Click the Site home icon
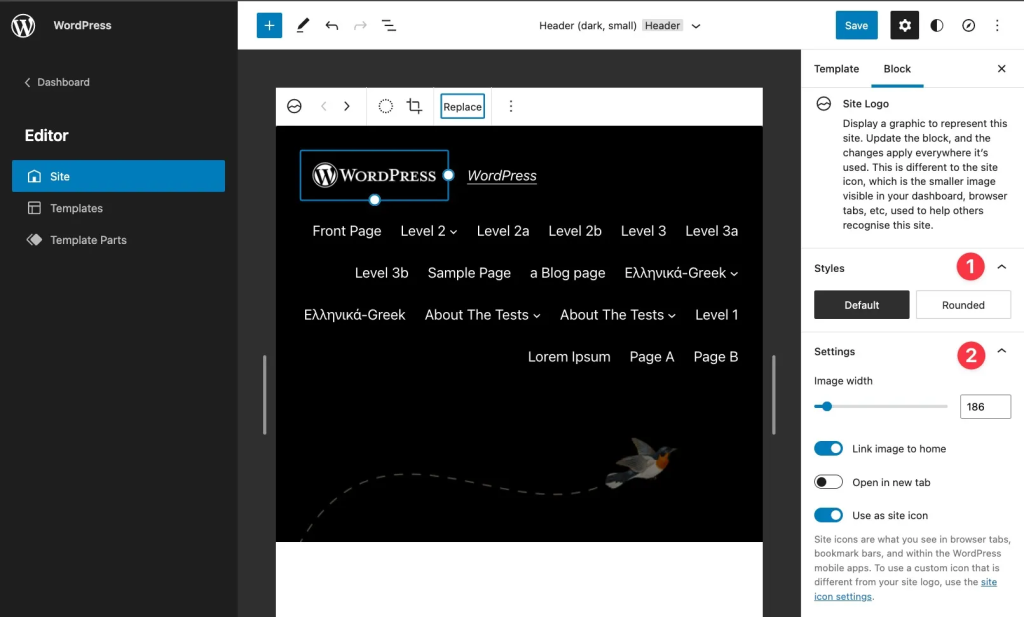1024x617 pixels. [34, 176]
